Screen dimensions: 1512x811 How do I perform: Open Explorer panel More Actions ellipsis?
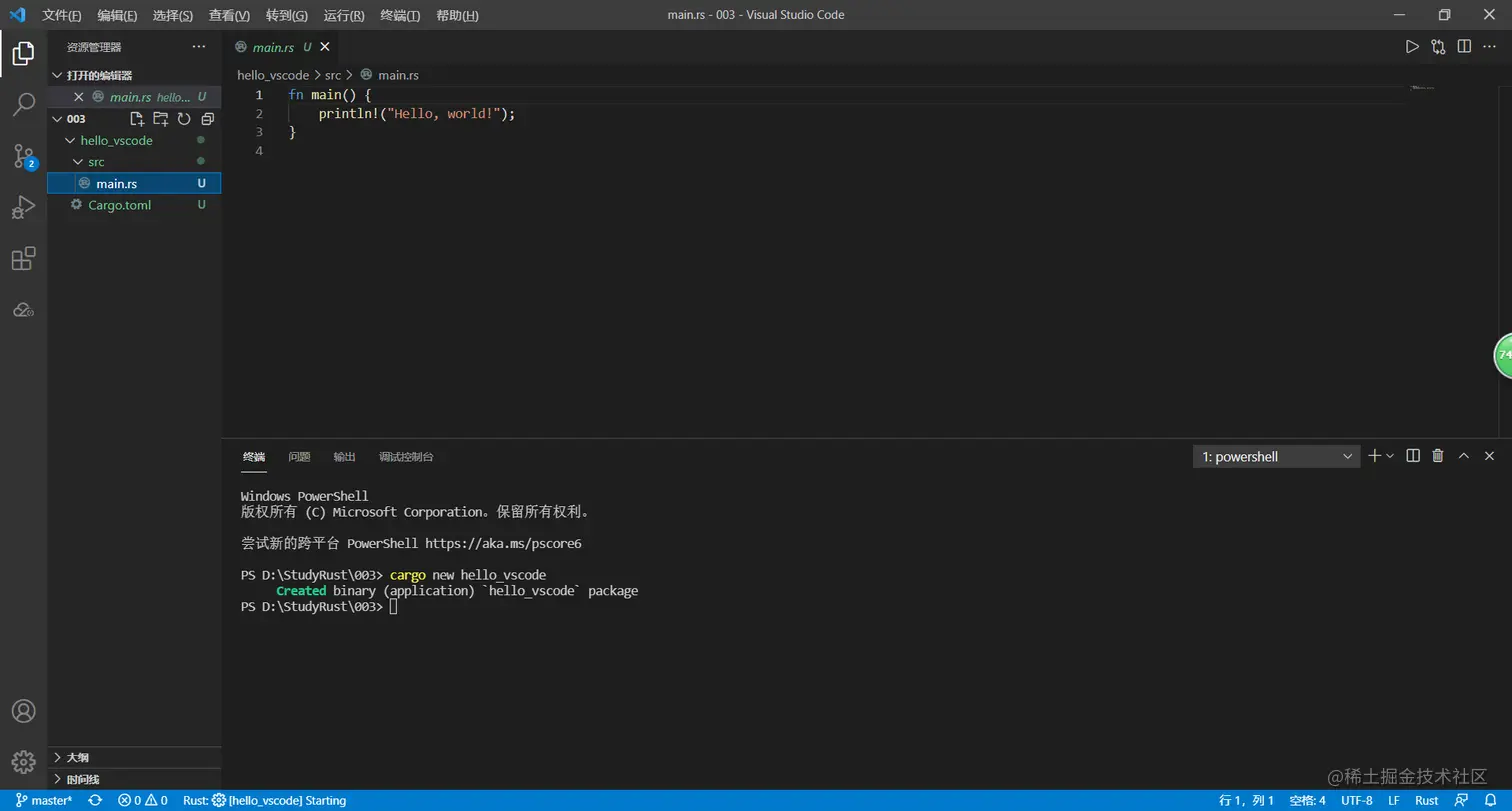click(199, 46)
